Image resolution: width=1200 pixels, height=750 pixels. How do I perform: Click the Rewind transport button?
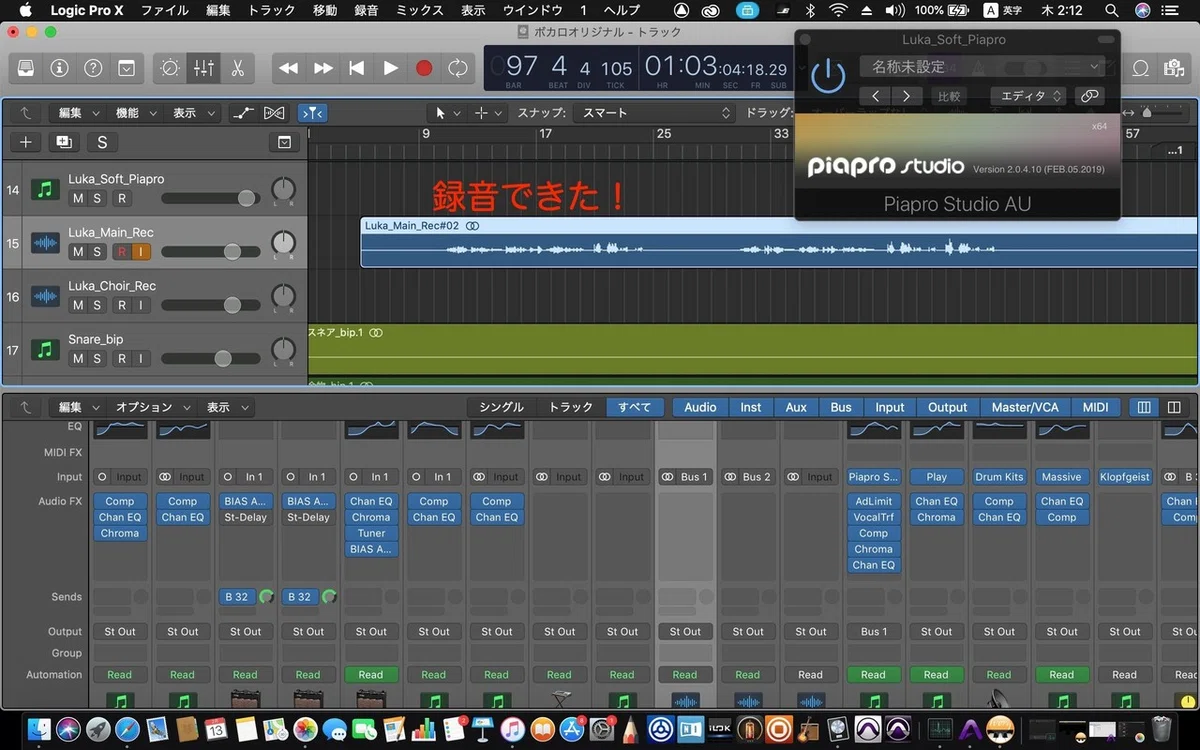[289, 68]
